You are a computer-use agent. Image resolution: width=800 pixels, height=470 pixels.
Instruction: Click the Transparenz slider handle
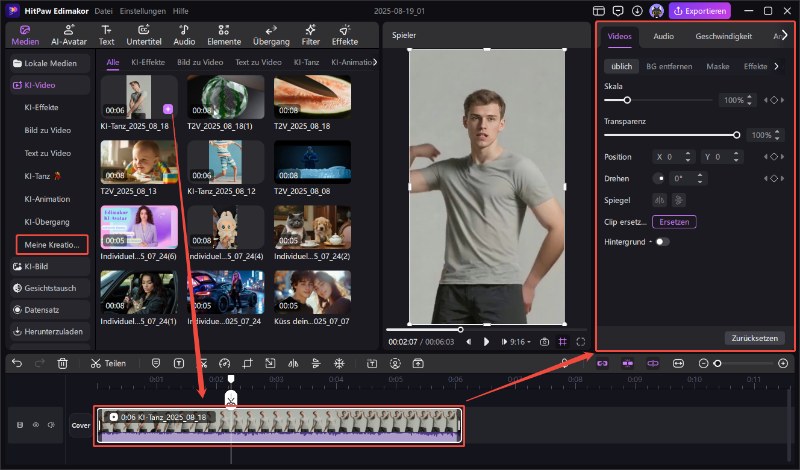pos(737,134)
